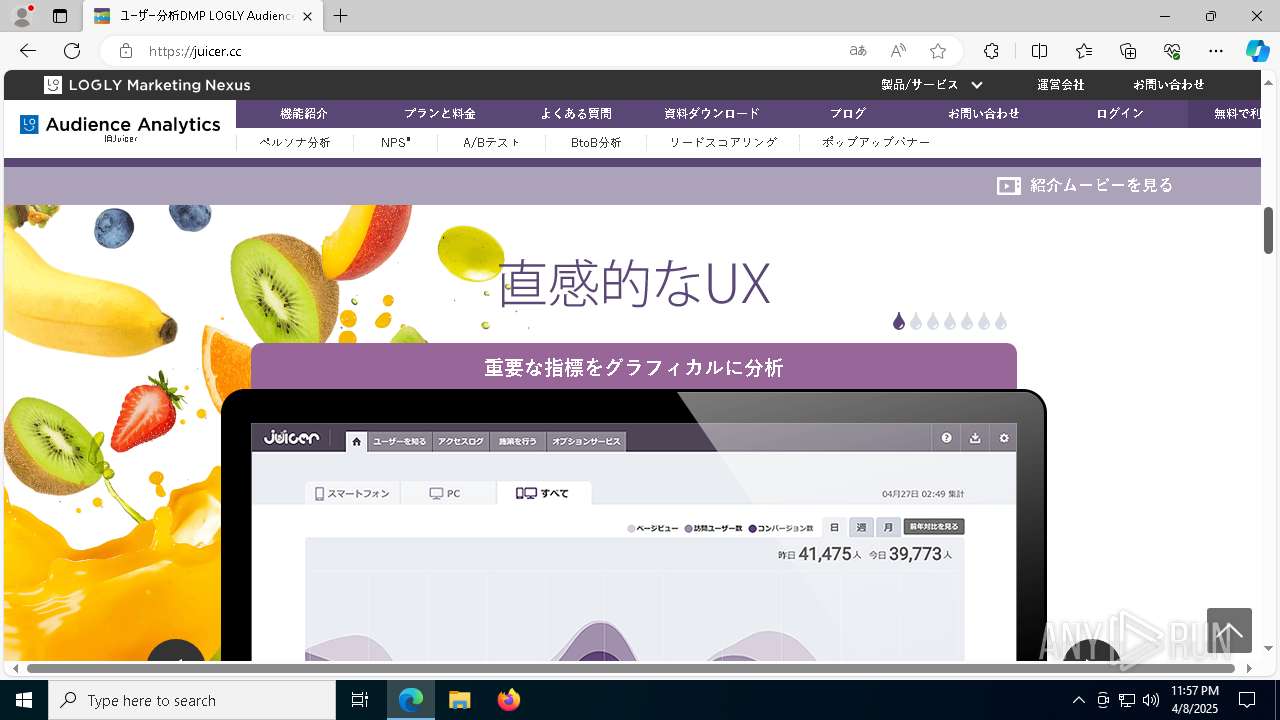Switch to すべて tab in dashboard
1280x720 pixels.
tap(544, 493)
